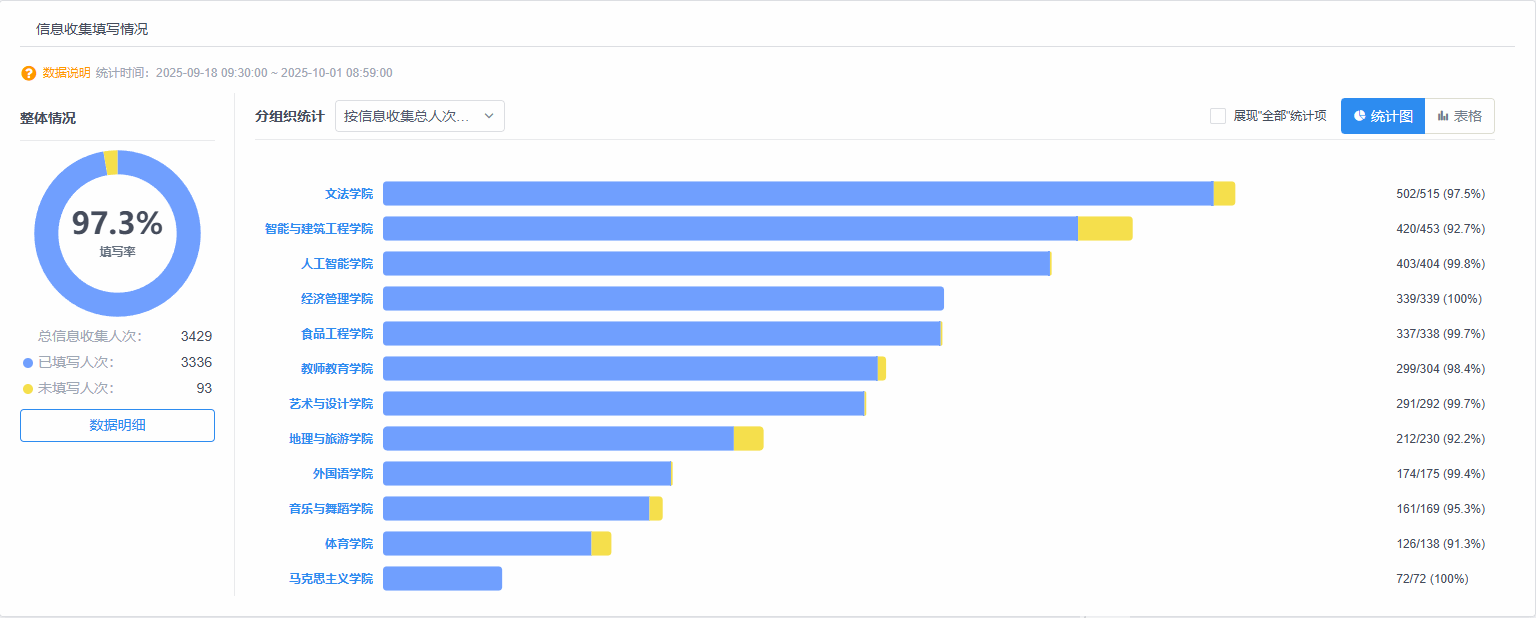
Task: Enable the 展现"全部"统计项 checkbox
Action: (1218, 116)
